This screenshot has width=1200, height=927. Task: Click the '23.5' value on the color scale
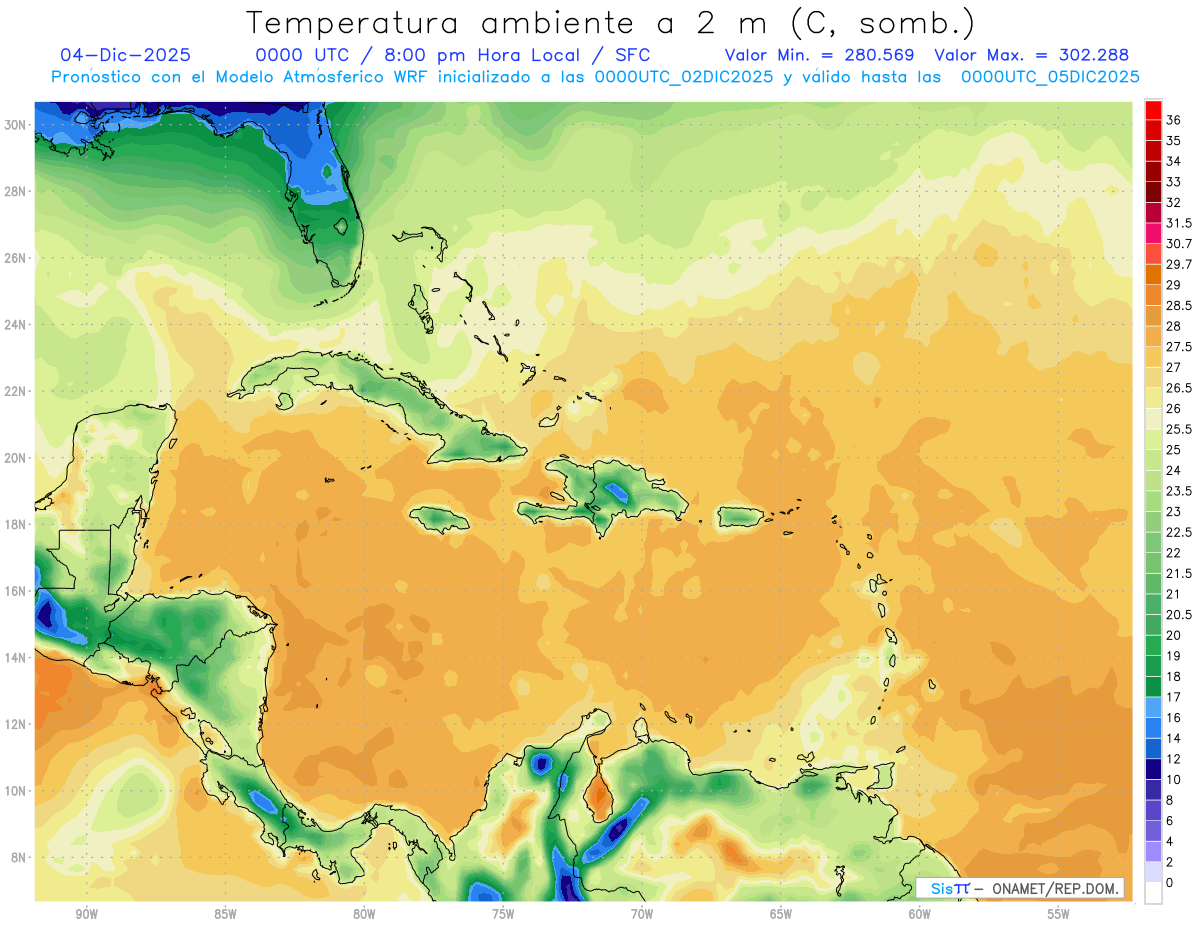click(x=1179, y=491)
